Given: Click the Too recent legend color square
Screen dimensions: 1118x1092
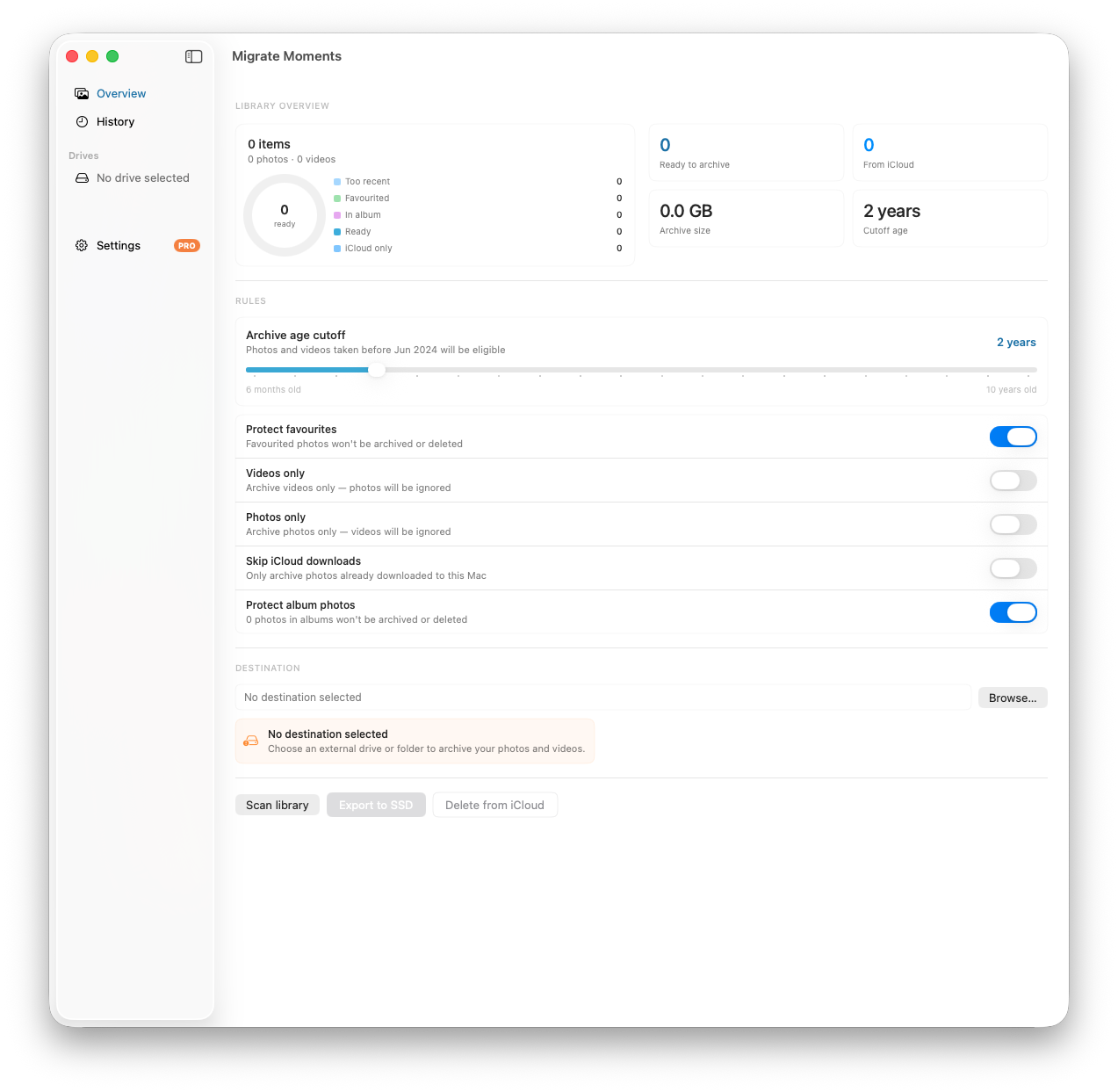Looking at the screenshot, I should click(337, 182).
